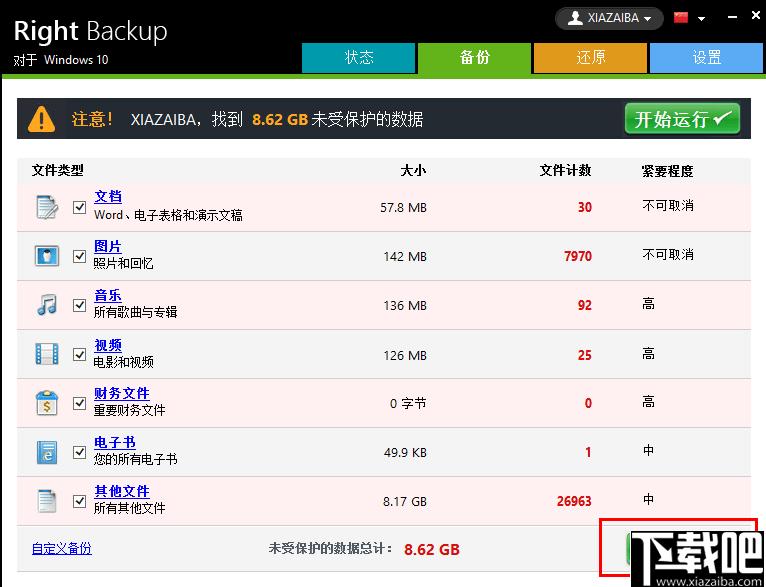Toggle the 音乐 music checkbox

click(x=79, y=305)
